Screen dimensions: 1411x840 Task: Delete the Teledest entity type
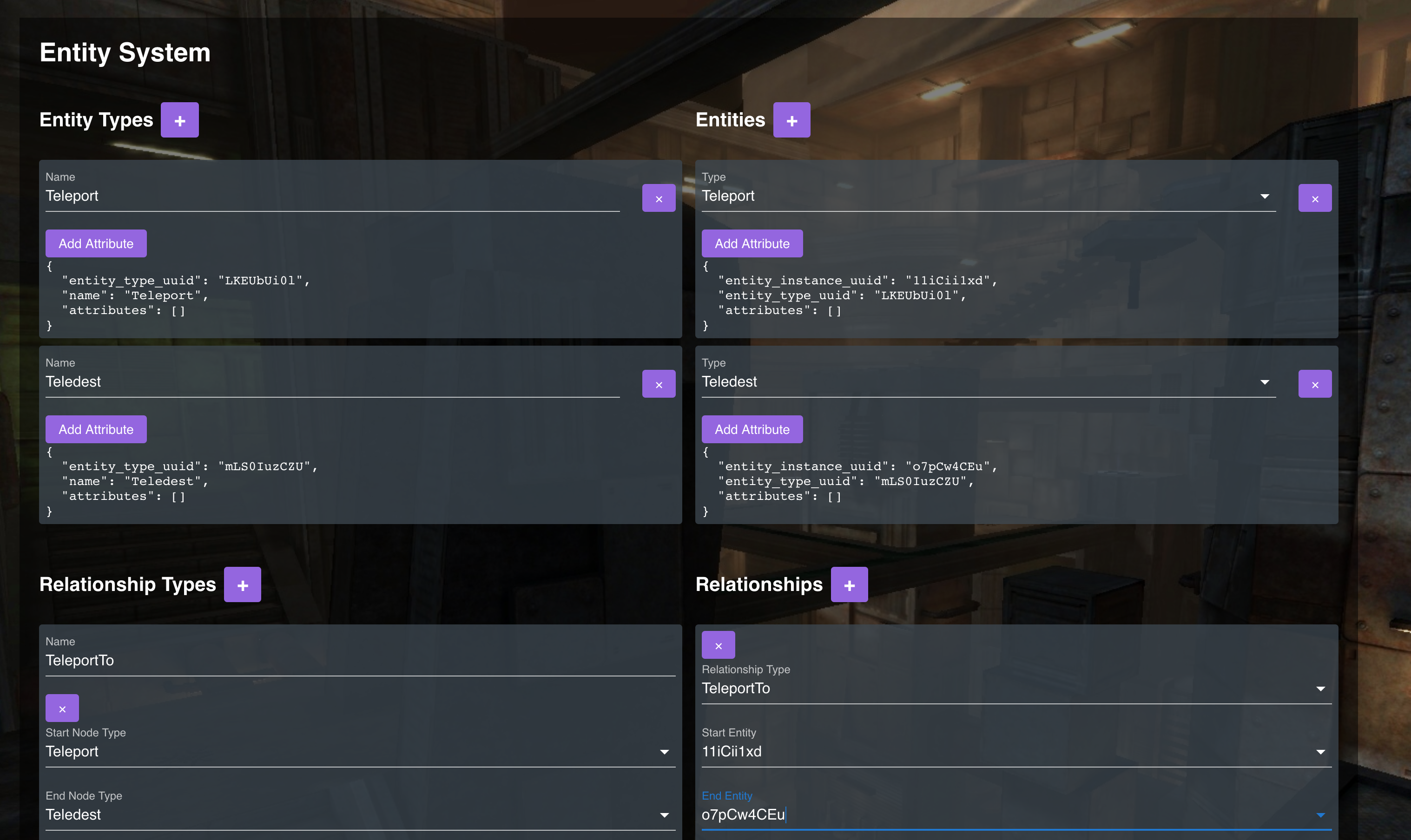coord(659,384)
